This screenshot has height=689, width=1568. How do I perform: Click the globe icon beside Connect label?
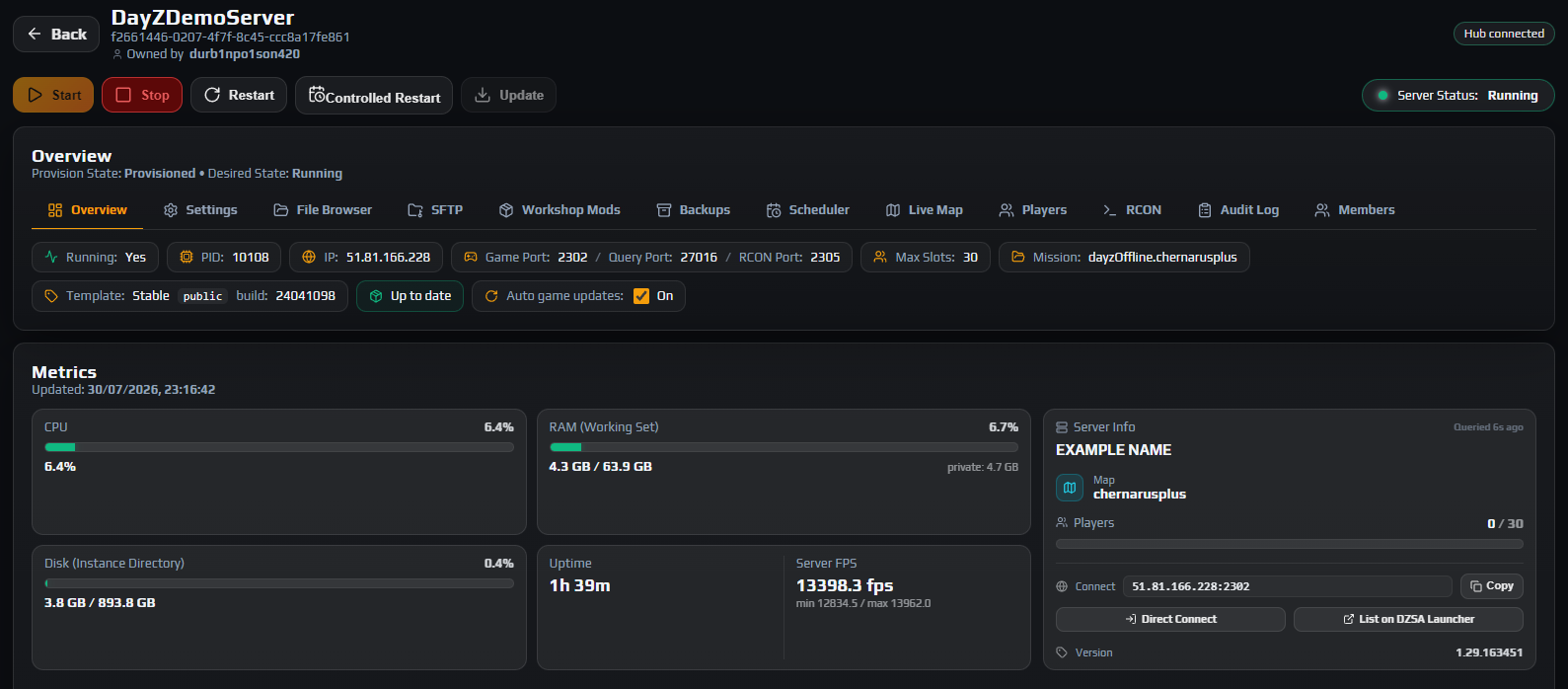[x=1062, y=586]
